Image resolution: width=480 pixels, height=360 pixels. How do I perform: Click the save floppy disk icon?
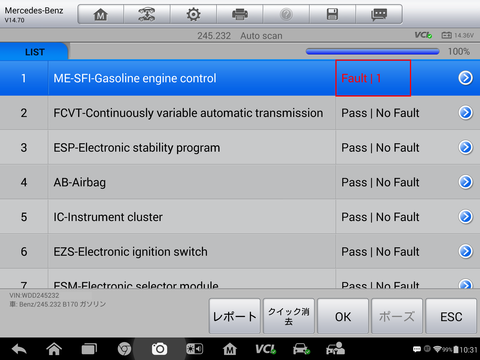point(332,14)
